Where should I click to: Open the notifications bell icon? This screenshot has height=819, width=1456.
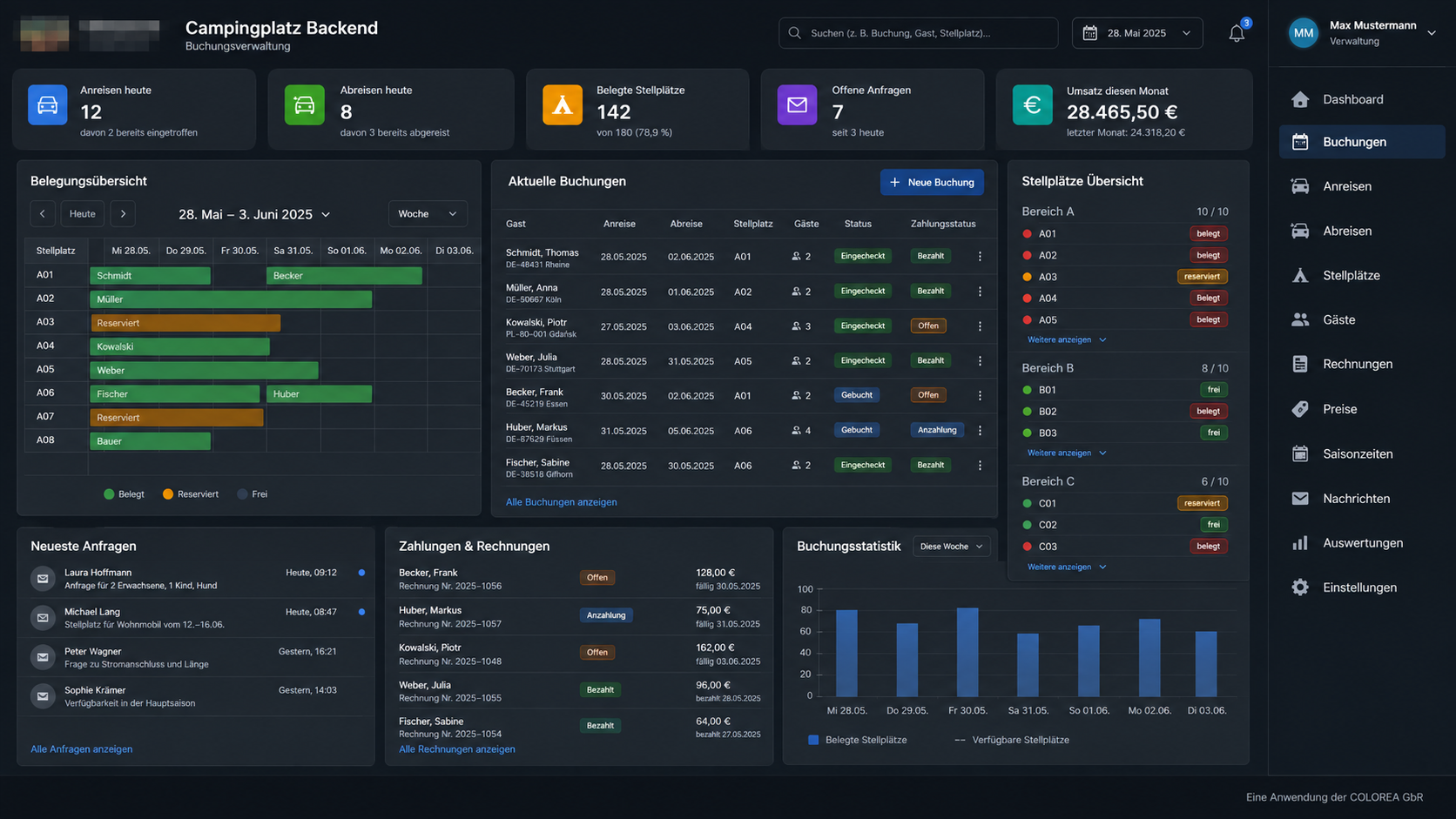coord(1237,33)
